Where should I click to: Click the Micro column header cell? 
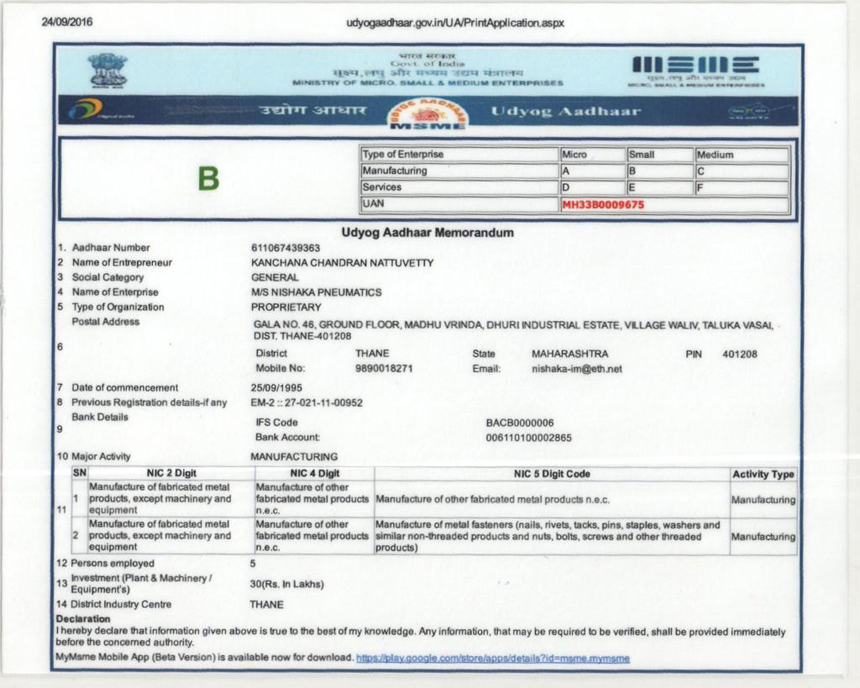pos(592,155)
